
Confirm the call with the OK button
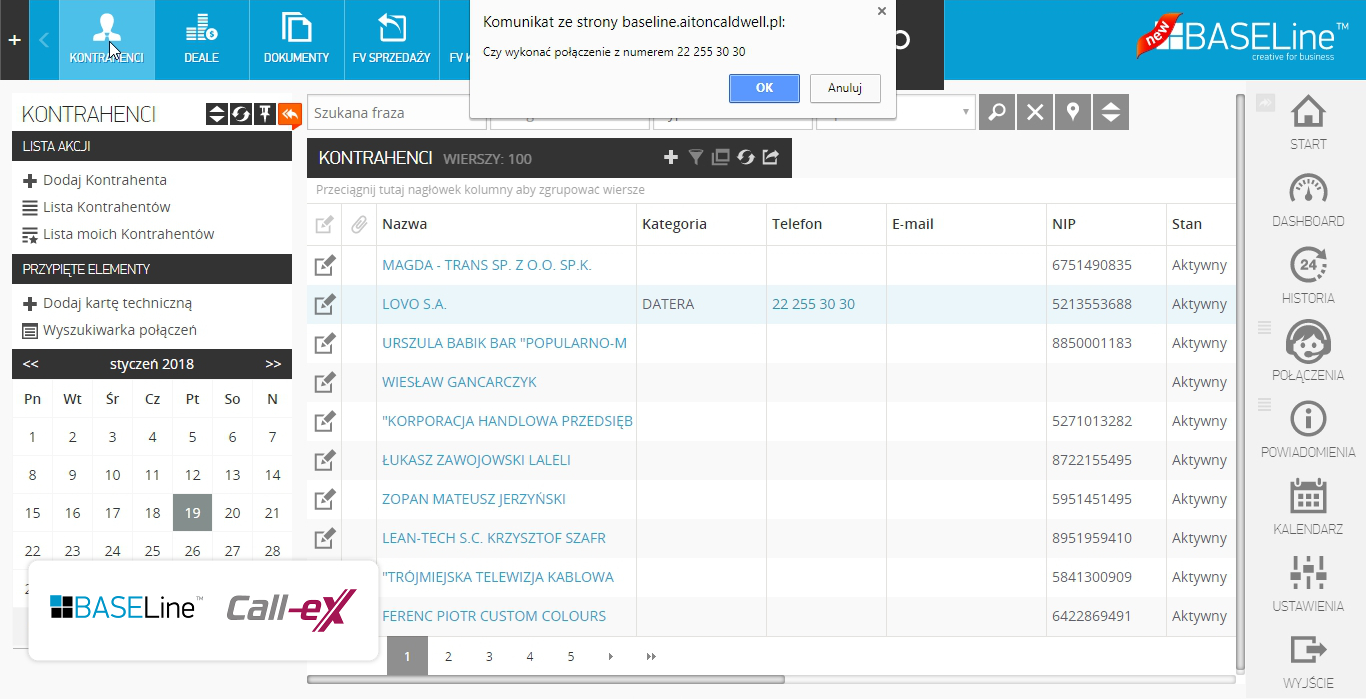click(764, 88)
